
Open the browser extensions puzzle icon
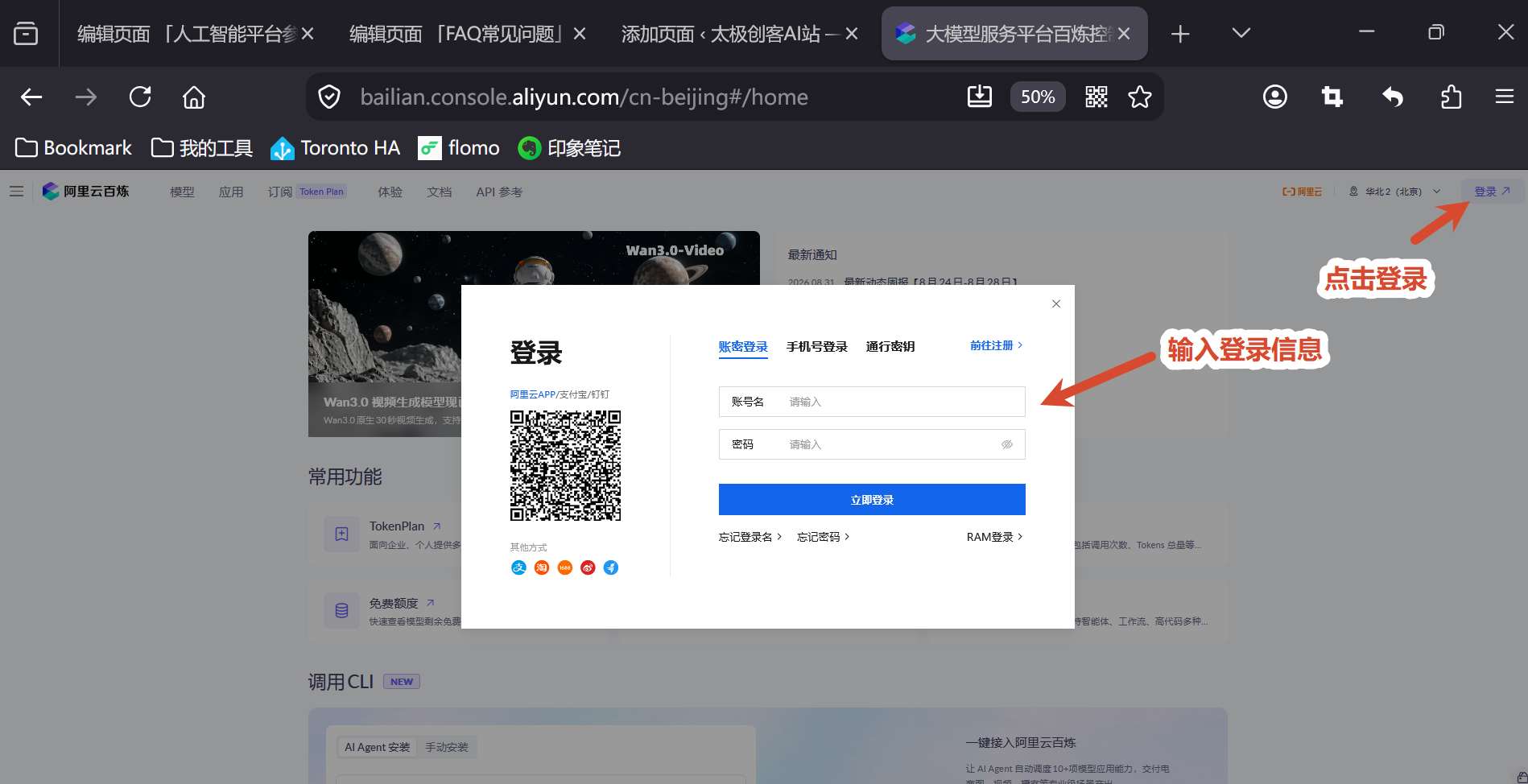1451,97
